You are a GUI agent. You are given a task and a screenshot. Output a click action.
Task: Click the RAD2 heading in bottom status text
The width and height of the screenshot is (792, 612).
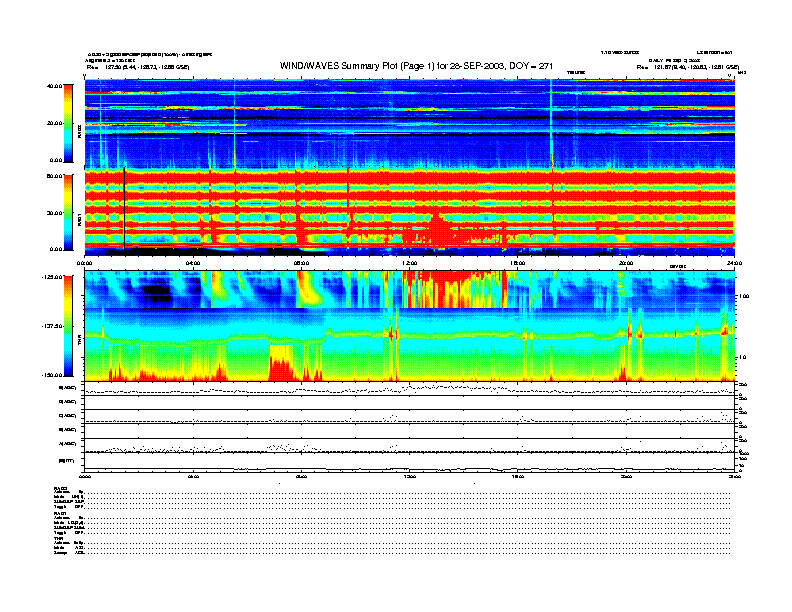point(60,487)
